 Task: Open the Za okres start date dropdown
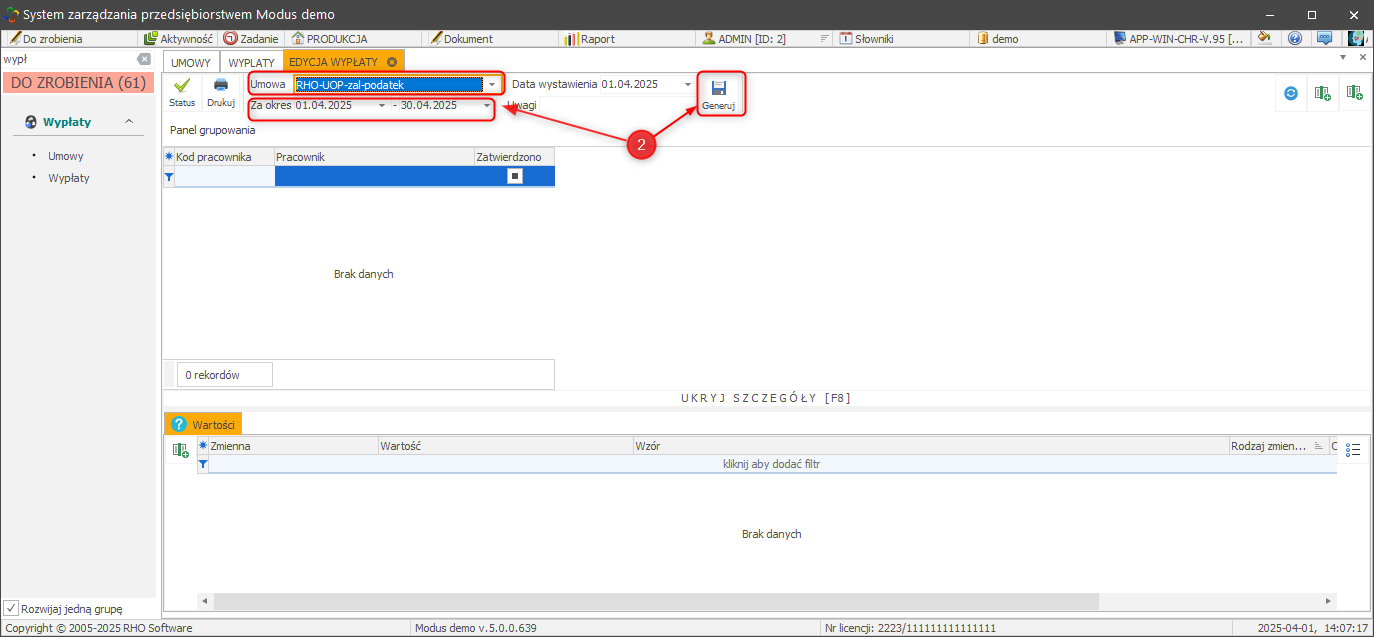382,105
